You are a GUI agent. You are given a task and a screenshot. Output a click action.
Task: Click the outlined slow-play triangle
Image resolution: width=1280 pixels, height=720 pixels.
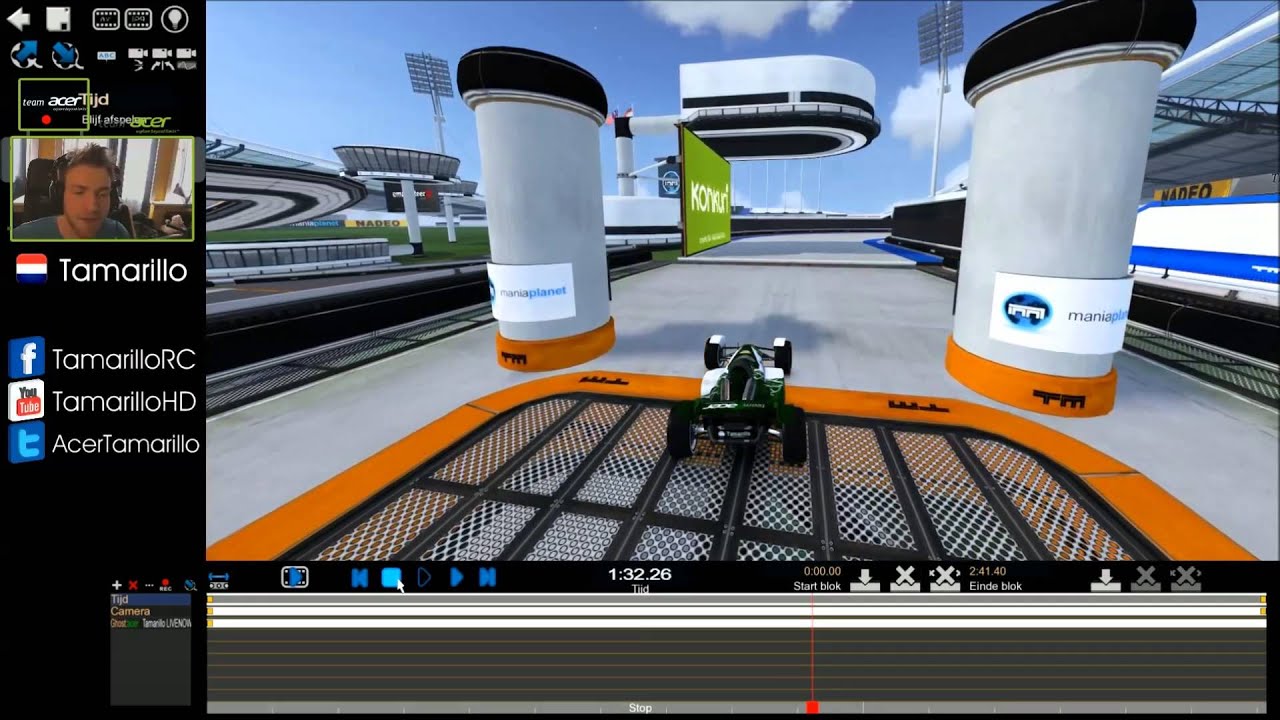coord(424,577)
